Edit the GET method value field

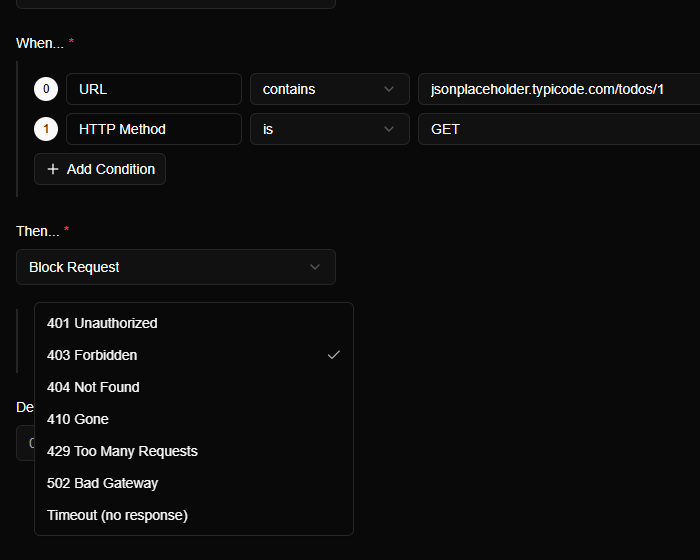coord(559,129)
